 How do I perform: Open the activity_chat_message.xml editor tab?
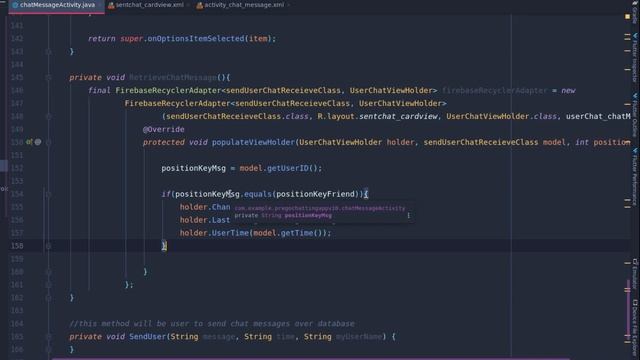point(240,5)
